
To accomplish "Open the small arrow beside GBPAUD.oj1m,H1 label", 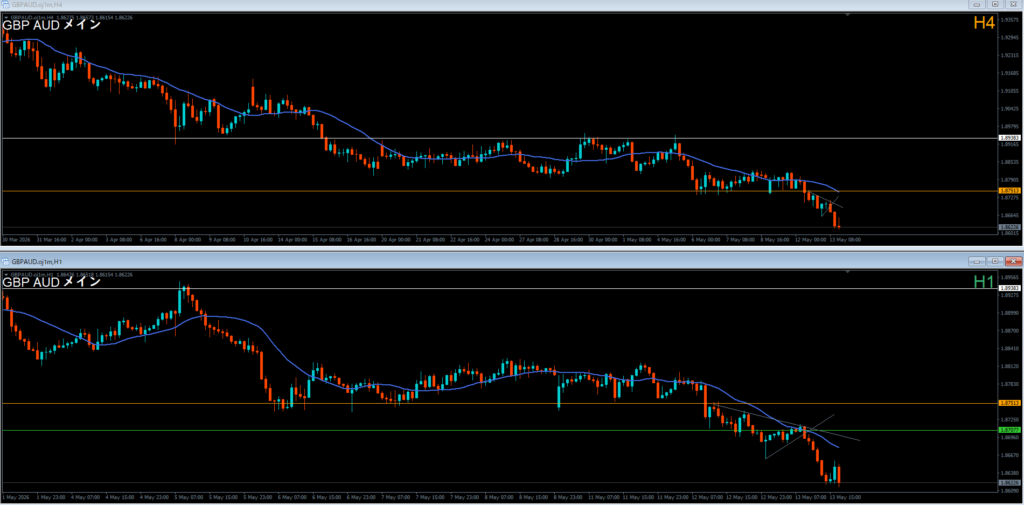I will pyautogui.click(x=6, y=274).
